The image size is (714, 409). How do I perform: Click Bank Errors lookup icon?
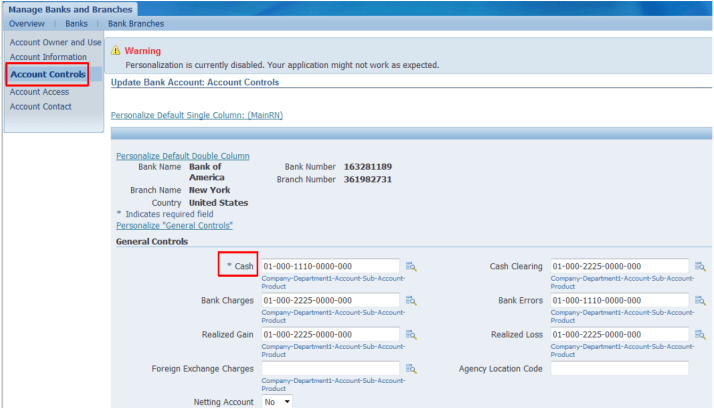tap(700, 301)
